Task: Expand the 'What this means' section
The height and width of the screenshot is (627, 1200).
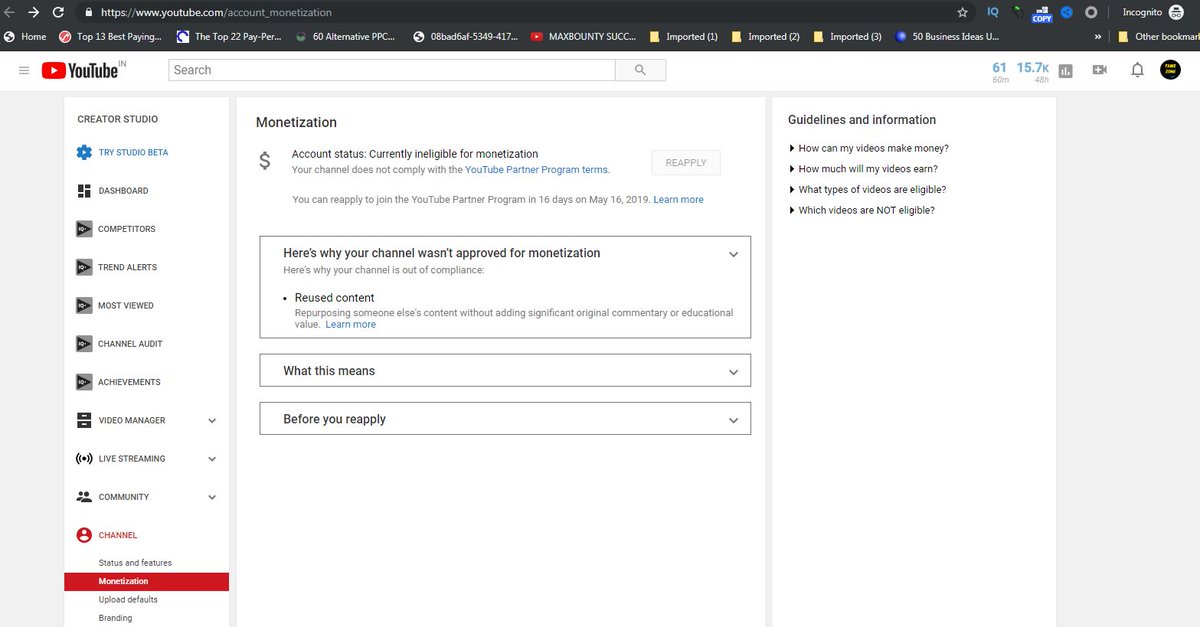Action: (x=733, y=372)
